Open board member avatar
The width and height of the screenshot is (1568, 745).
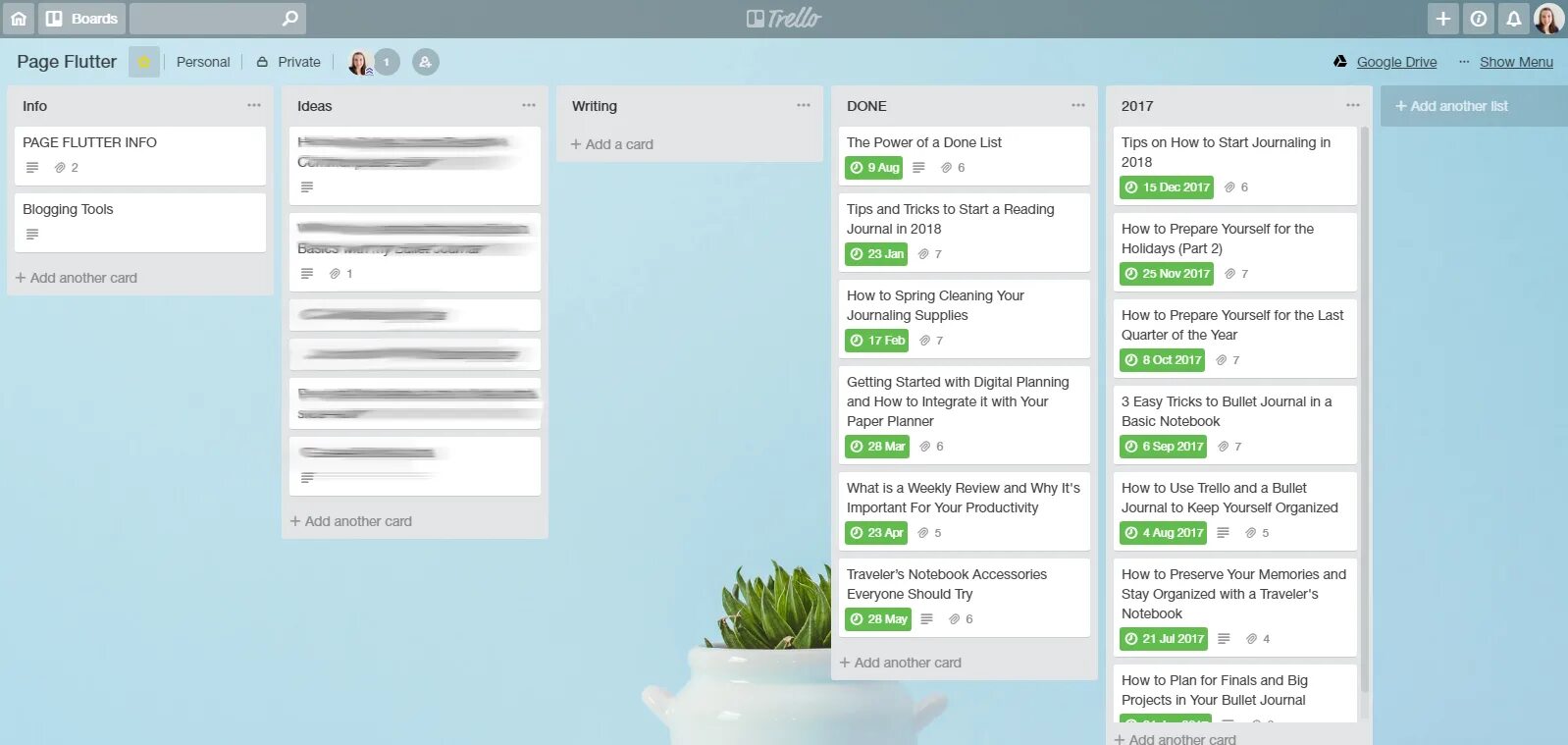click(360, 62)
